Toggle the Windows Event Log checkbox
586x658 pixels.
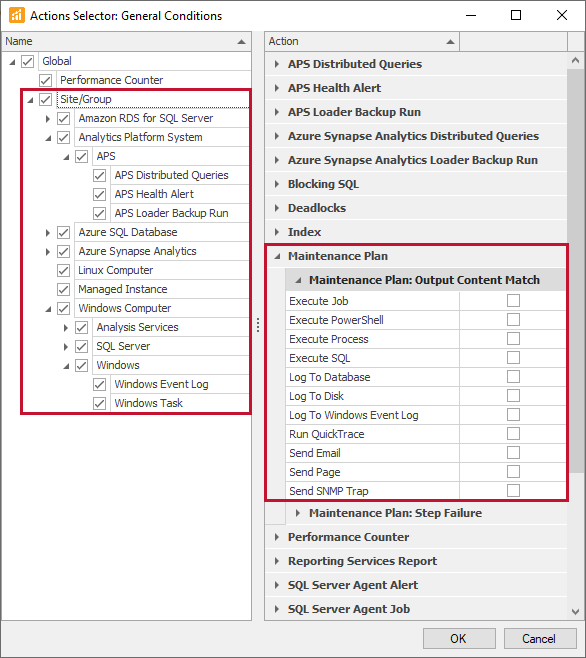[x=99, y=384]
